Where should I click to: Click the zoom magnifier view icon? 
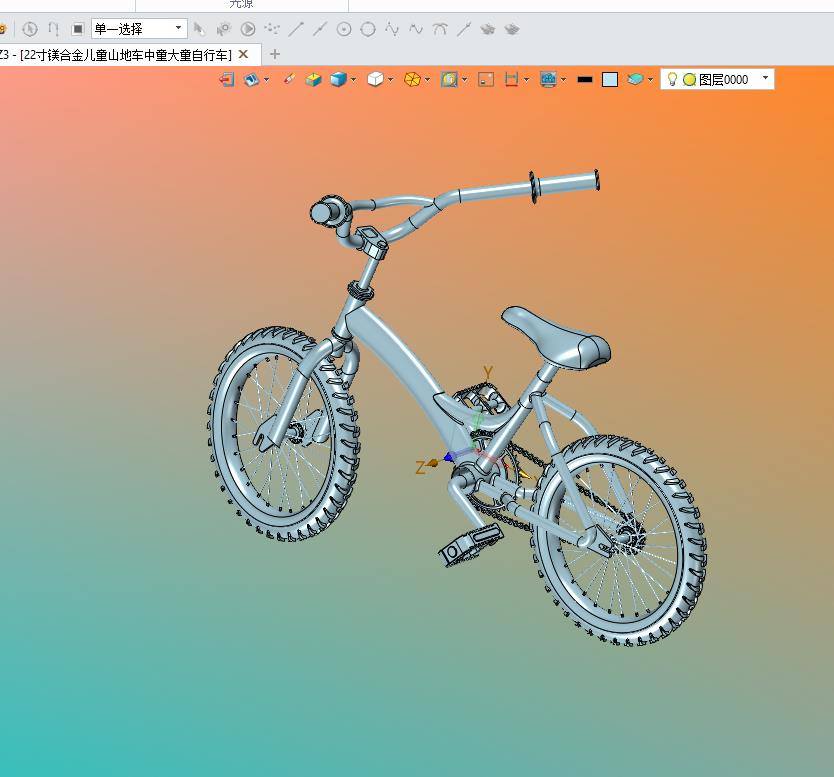click(x=449, y=80)
